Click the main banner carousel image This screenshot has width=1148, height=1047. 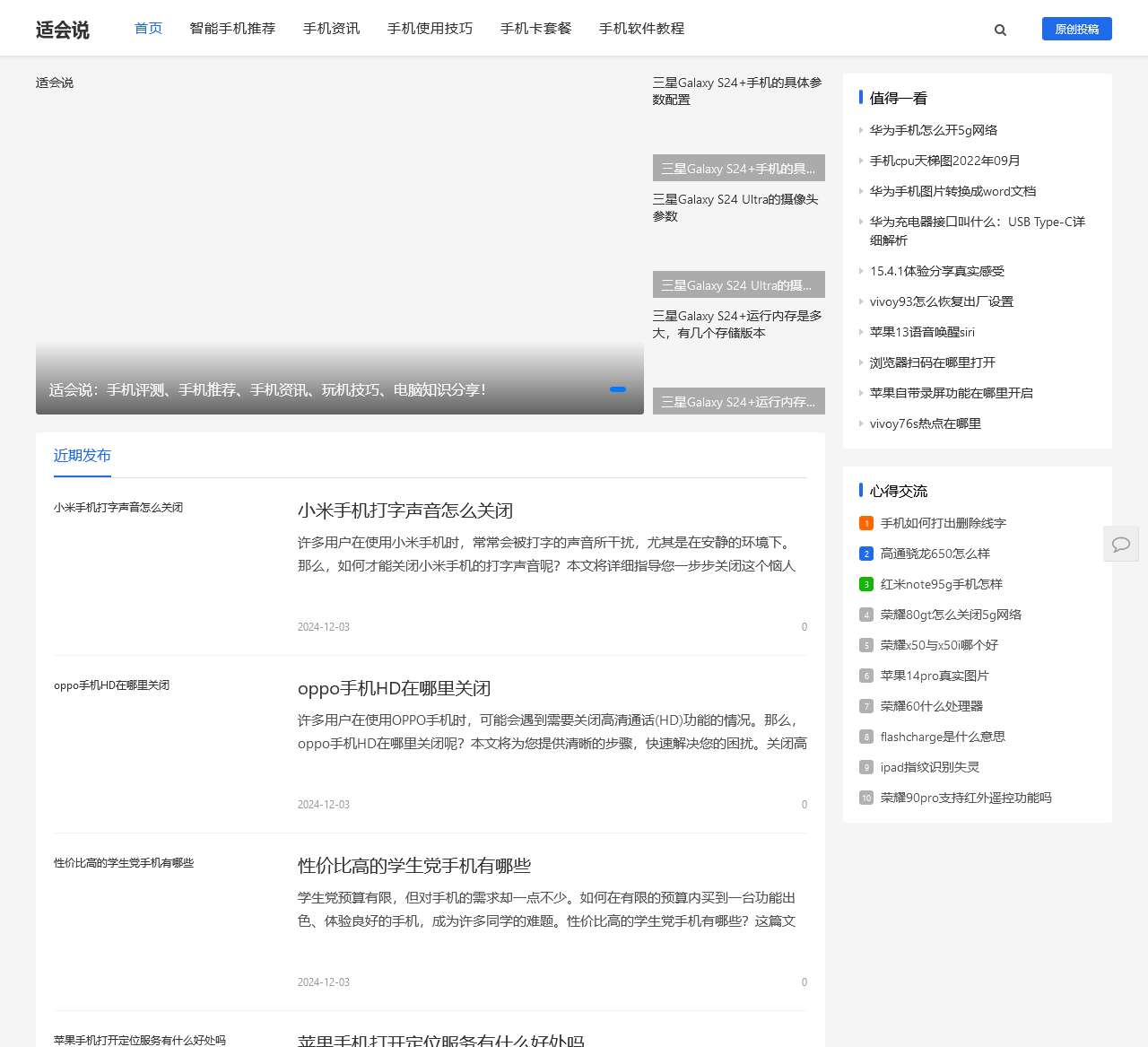tap(339, 224)
